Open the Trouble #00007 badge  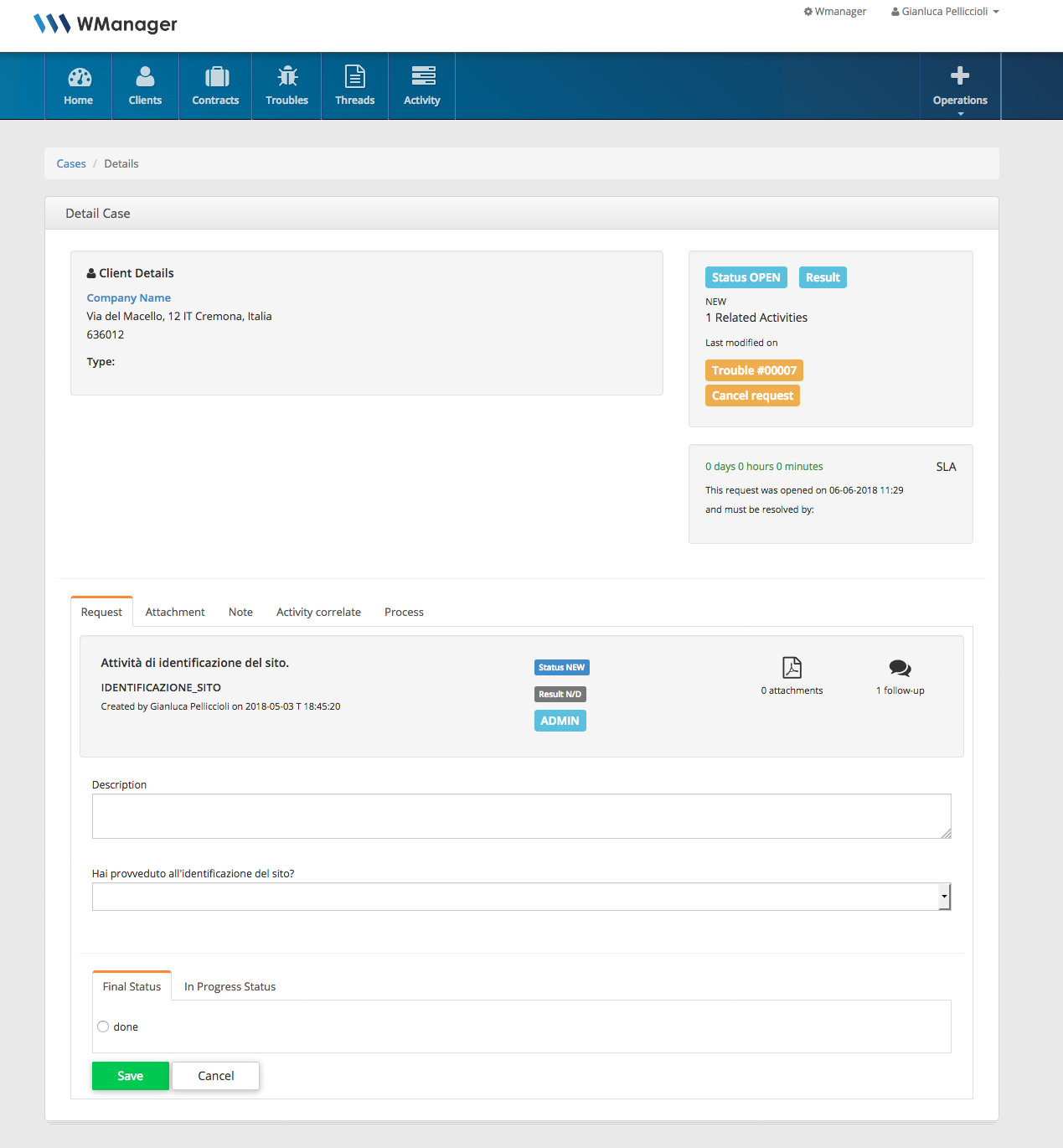(754, 370)
